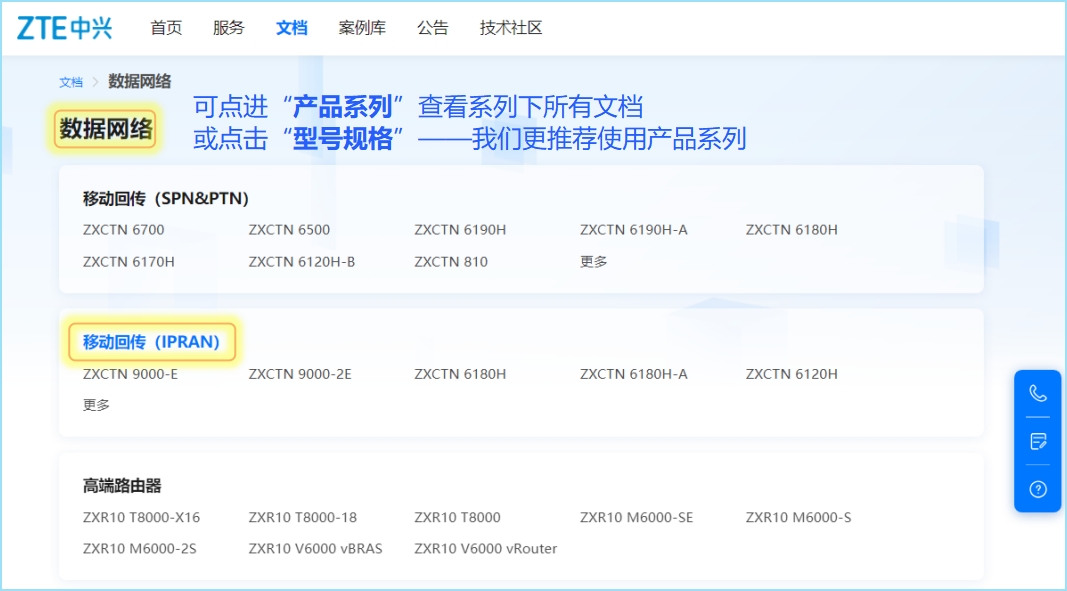
Task: Click the ZTE中兴 logo
Action: [x=65, y=28]
